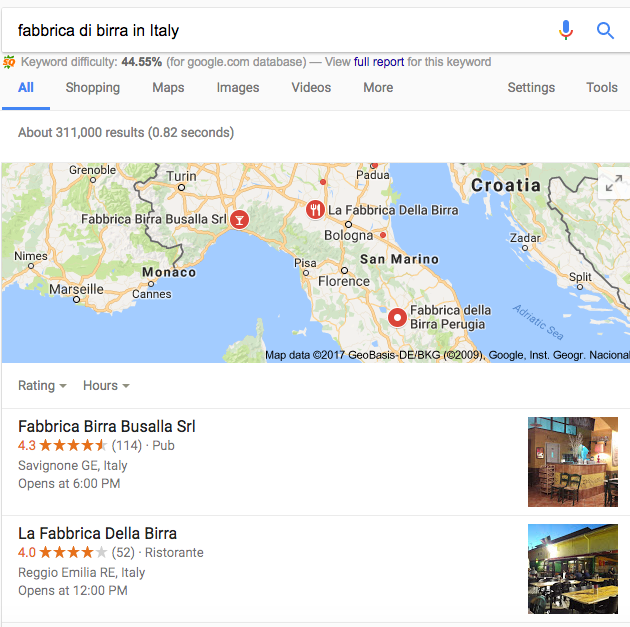Click the voice search microphone icon
Image resolution: width=630 pixels, height=627 pixels.
coord(566,30)
